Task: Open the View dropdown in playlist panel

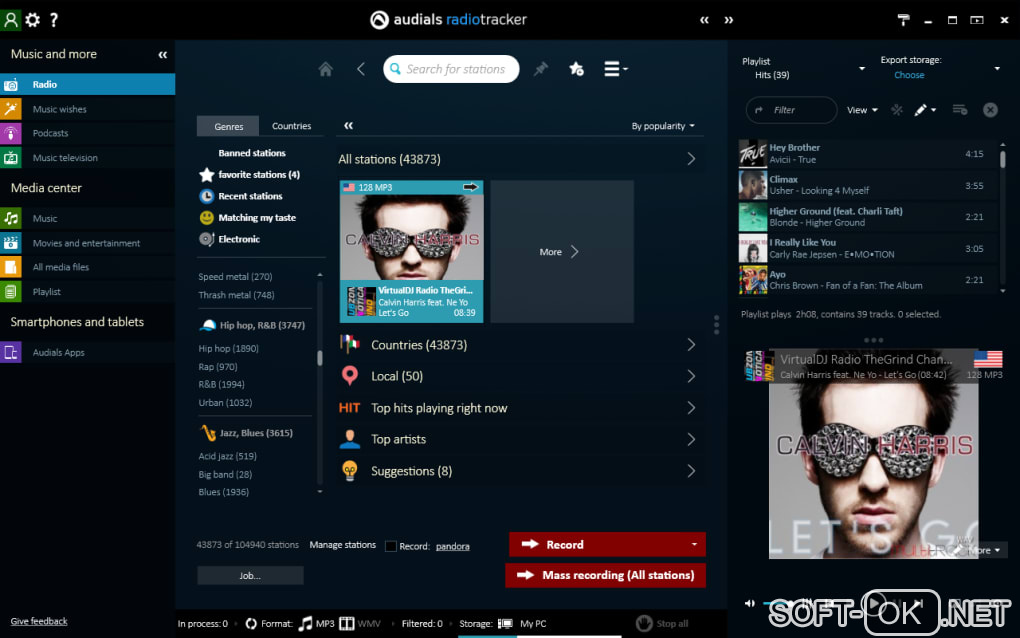Action: pyautogui.click(x=862, y=110)
